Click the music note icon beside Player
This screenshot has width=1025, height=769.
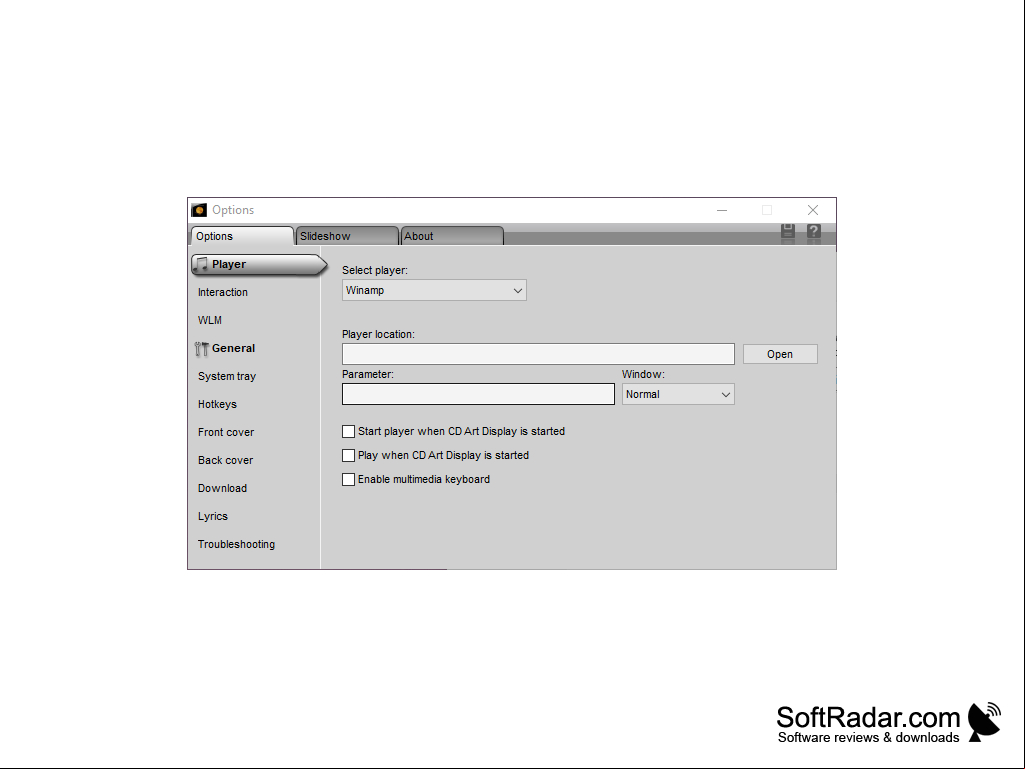pyautogui.click(x=201, y=264)
